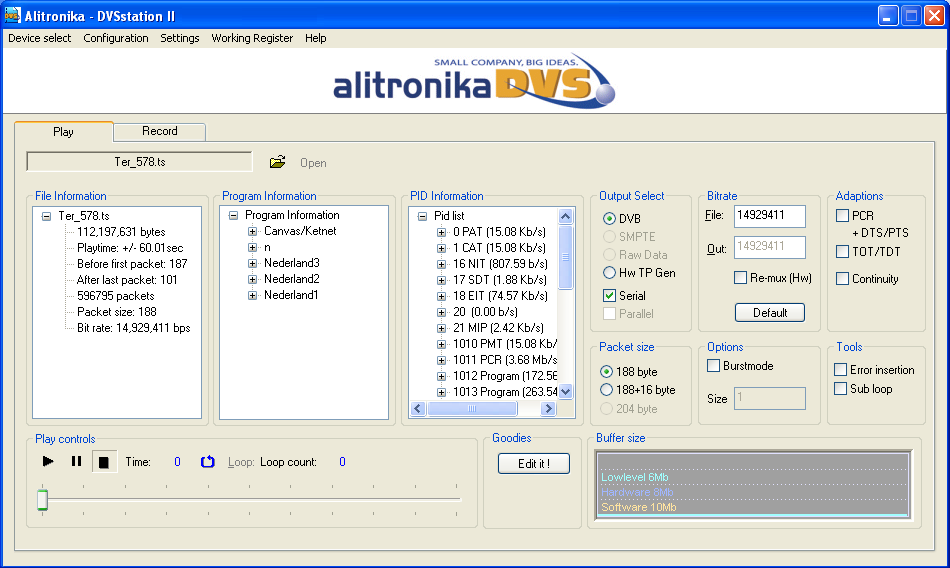Enable the Re-mux (Hw) checkbox
Screen dimensions: 950x568
coord(740,278)
